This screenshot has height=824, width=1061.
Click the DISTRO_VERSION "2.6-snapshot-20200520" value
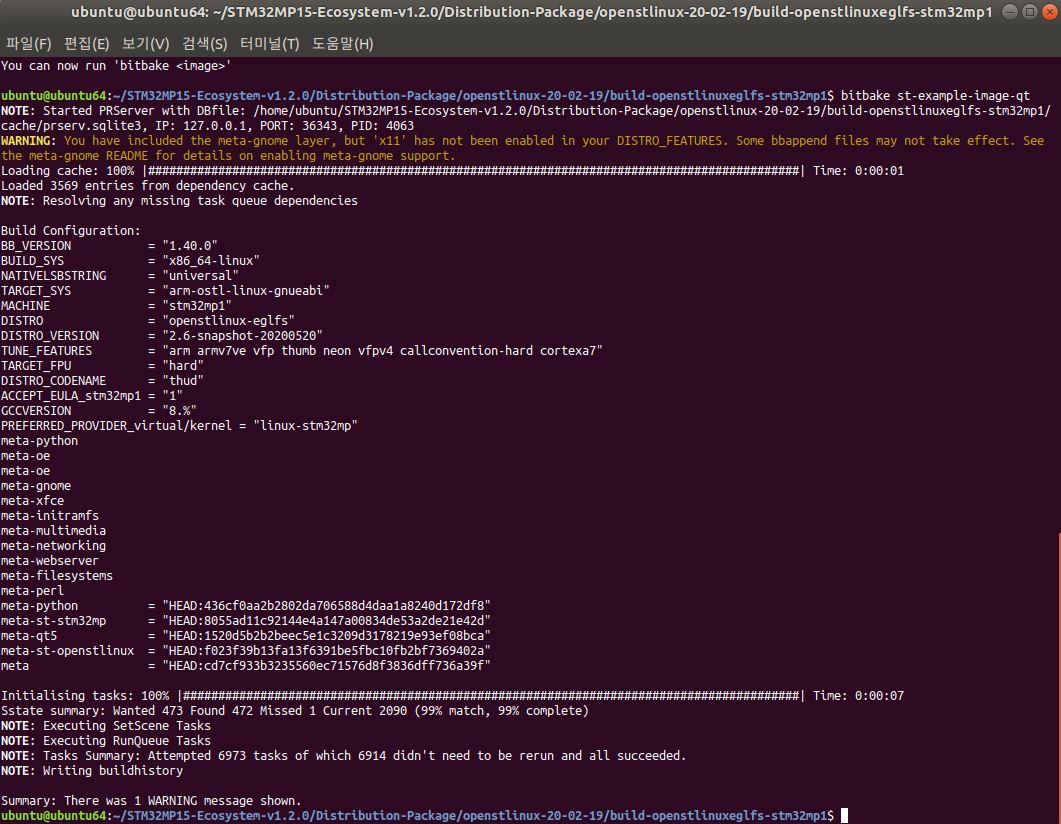[x=242, y=336]
